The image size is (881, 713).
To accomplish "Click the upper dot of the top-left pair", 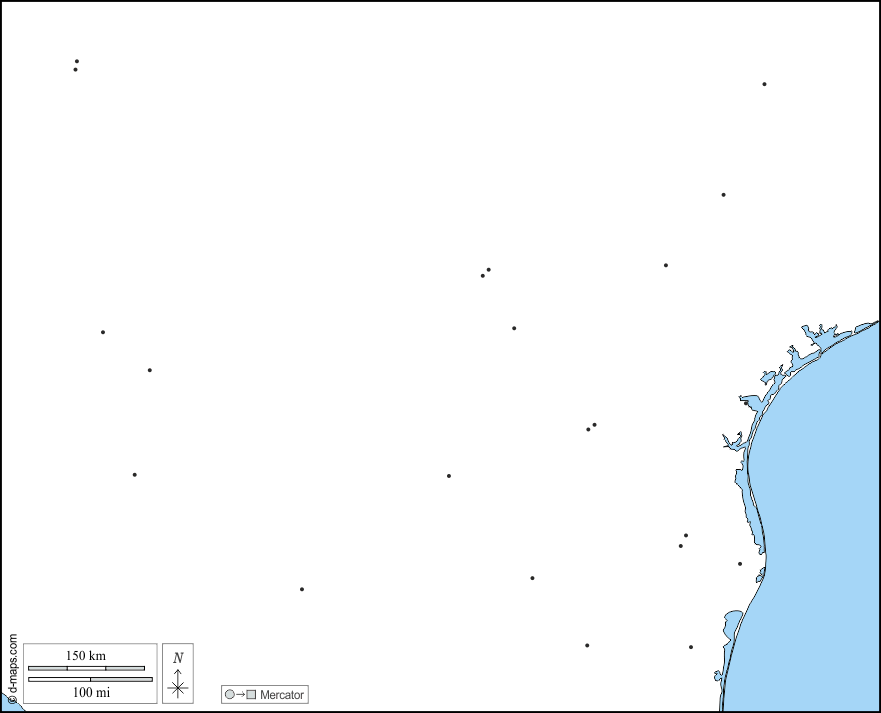I will [x=77, y=61].
